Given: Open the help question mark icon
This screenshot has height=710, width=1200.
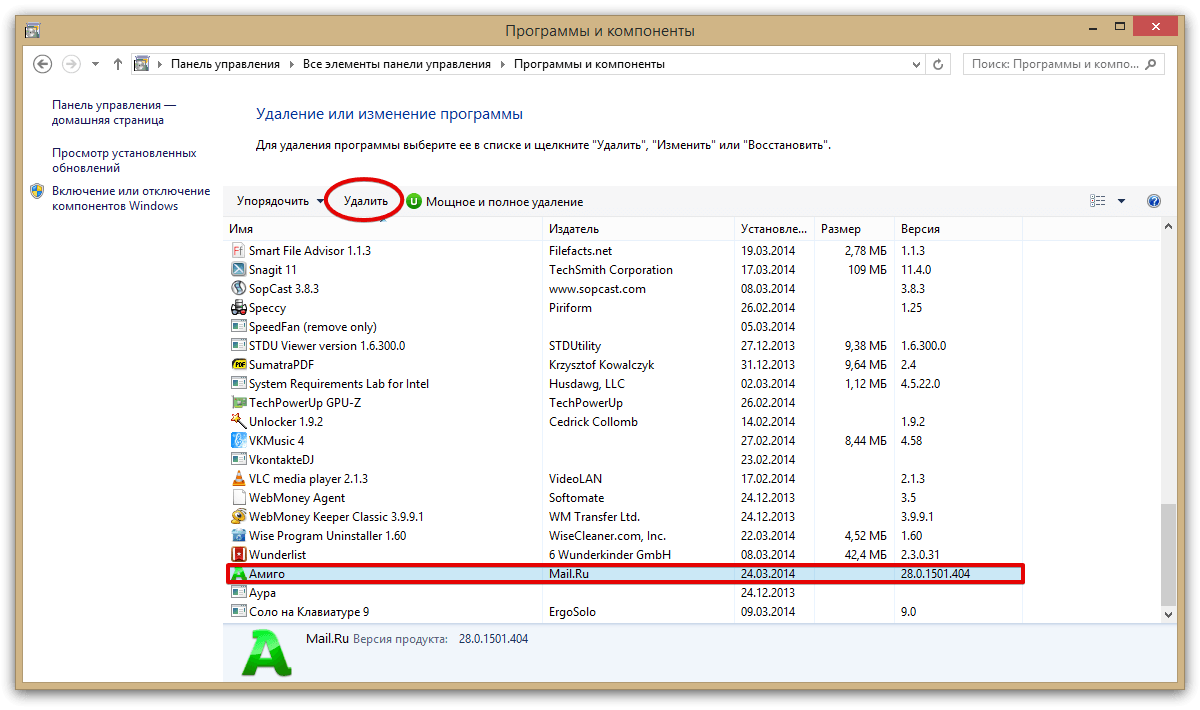Looking at the screenshot, I should coord(1154,201).
